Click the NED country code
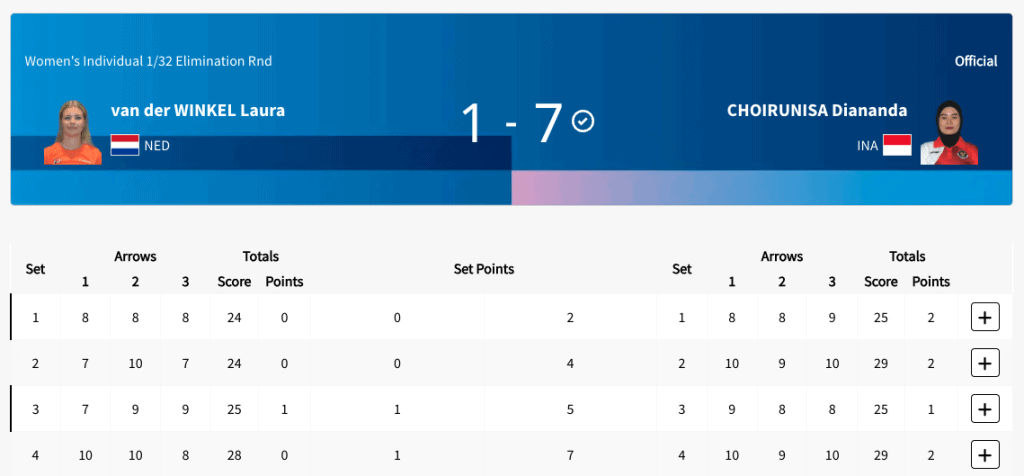Viewport: 1024px width, 476px height. pyautogui.click(x=157, y=146)
